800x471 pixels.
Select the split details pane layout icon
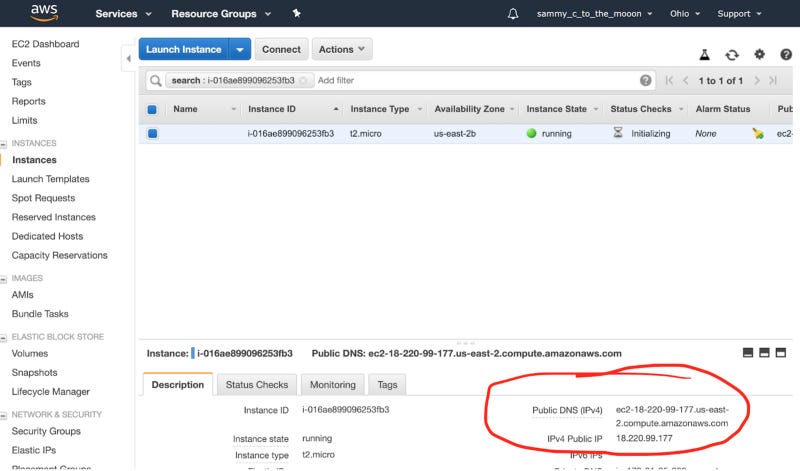(x=764, y=353)
